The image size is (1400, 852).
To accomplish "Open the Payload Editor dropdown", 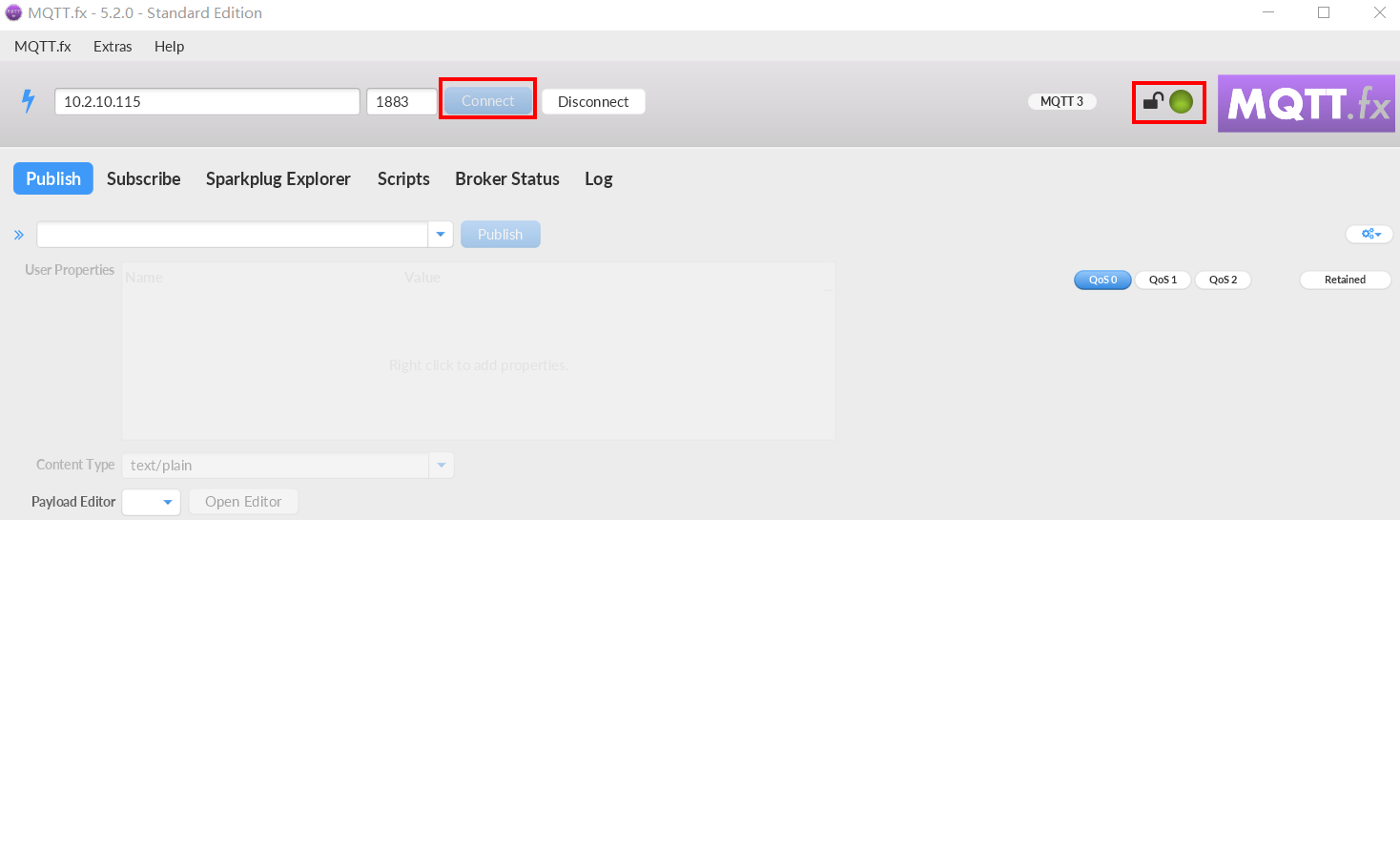I will [x=167, y=502].
